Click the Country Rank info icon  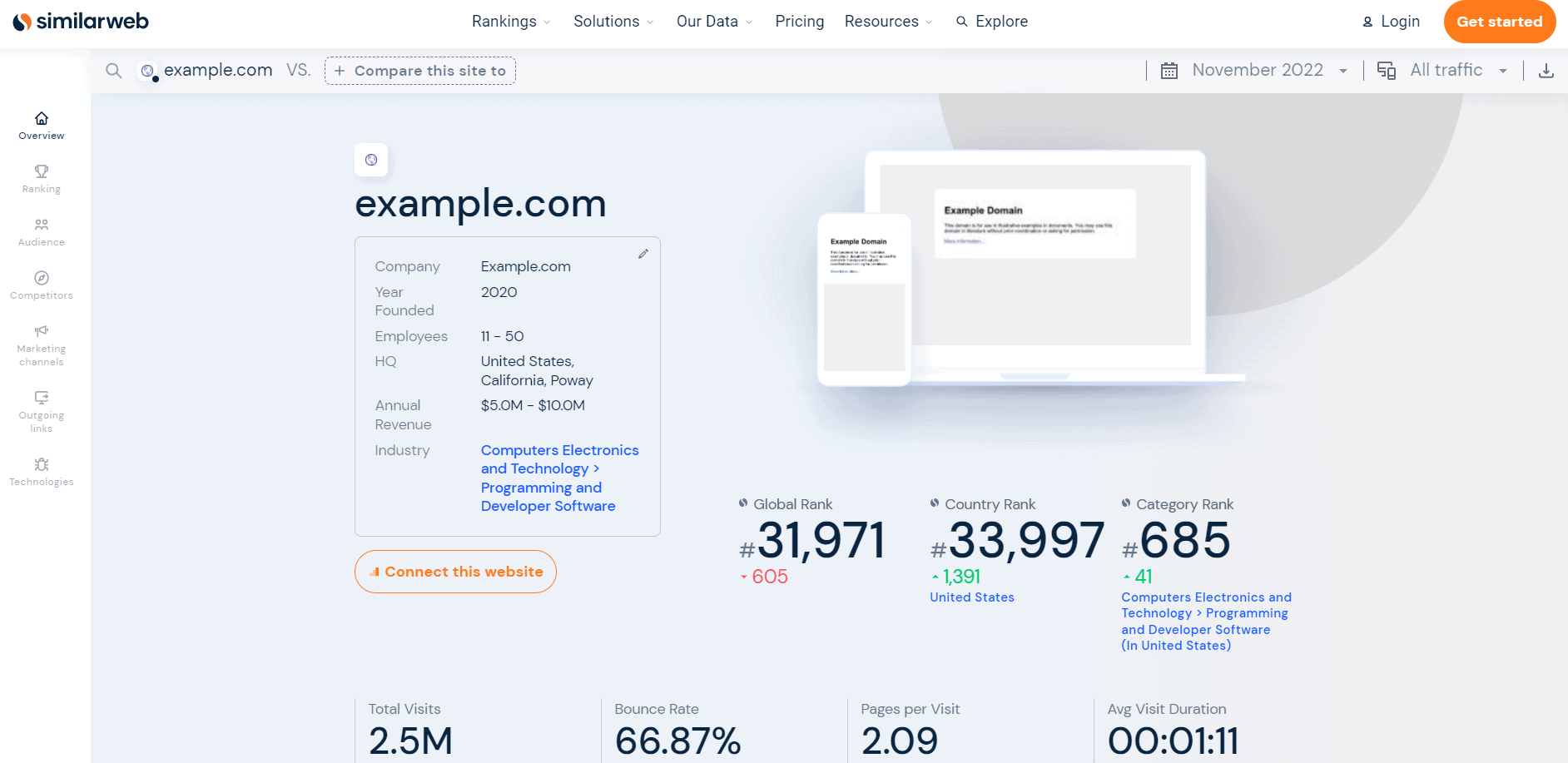pyautogui.click(x=935, y=503)
